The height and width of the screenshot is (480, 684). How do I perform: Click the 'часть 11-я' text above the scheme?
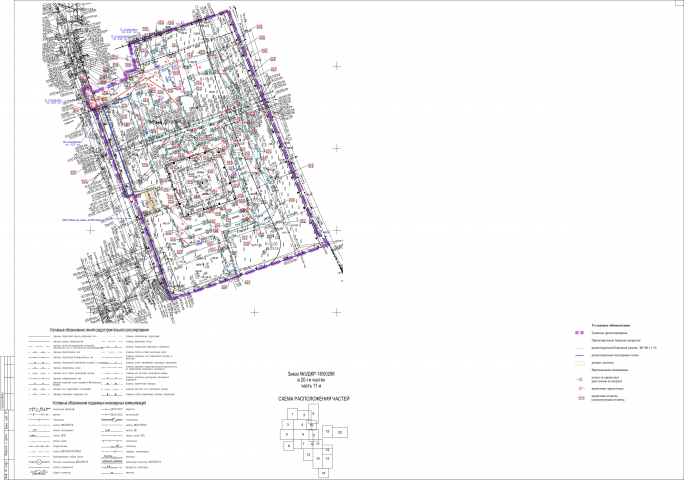tap(311, 386)
